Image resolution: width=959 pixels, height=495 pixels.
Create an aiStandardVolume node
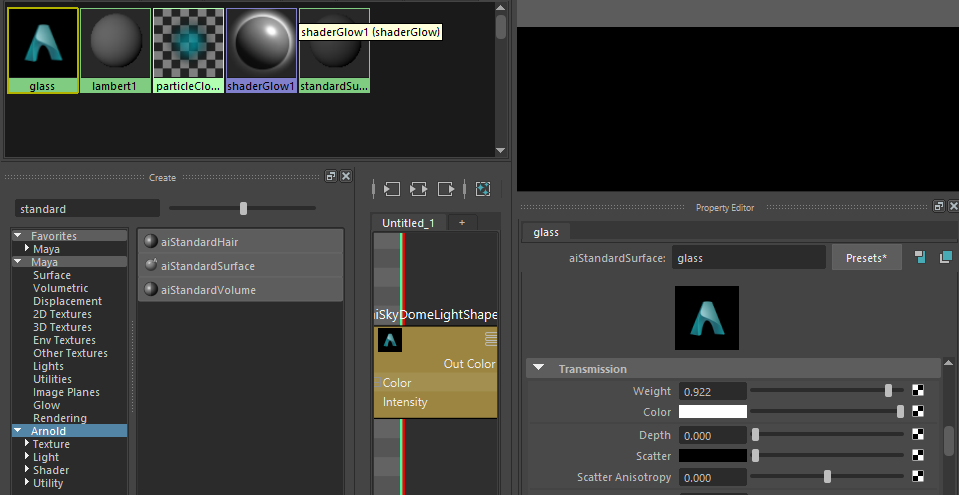click(208, 290)
